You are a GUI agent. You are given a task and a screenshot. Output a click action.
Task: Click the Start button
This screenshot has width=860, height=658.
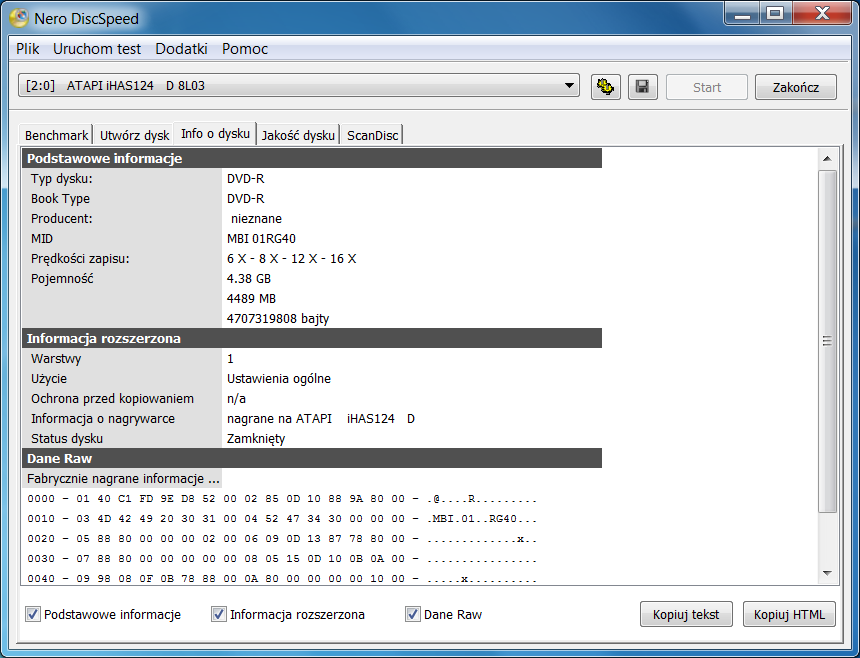click(706, 87)
